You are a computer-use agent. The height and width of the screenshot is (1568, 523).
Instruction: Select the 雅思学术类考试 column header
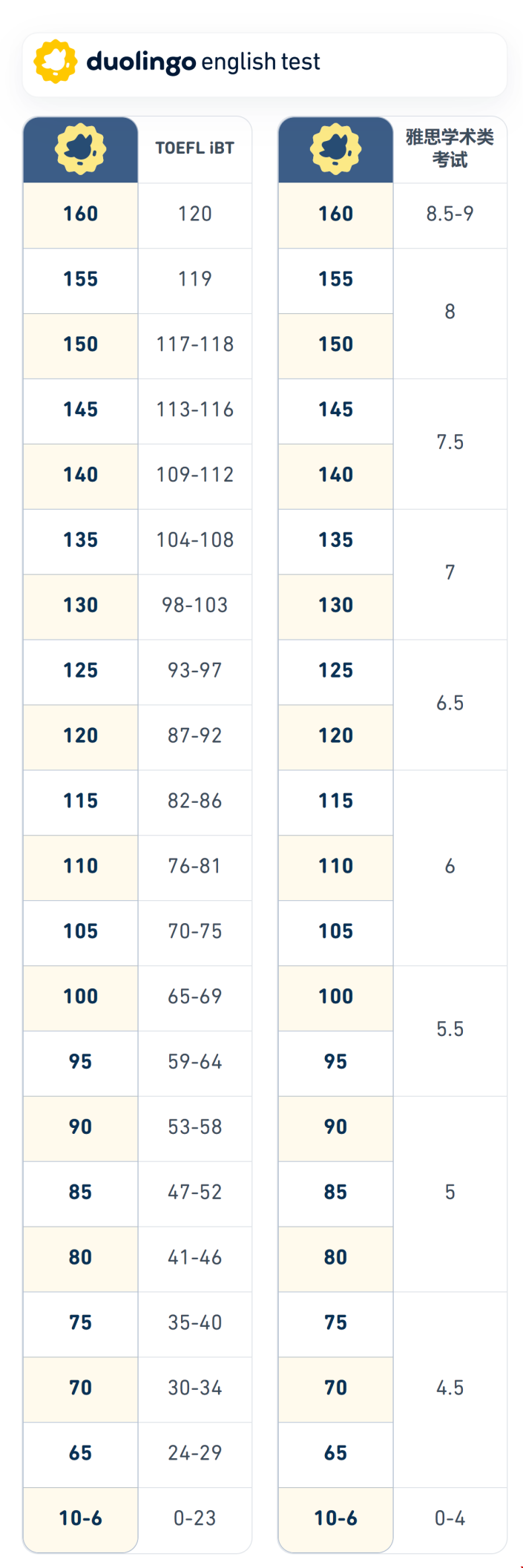click(450, 148)
